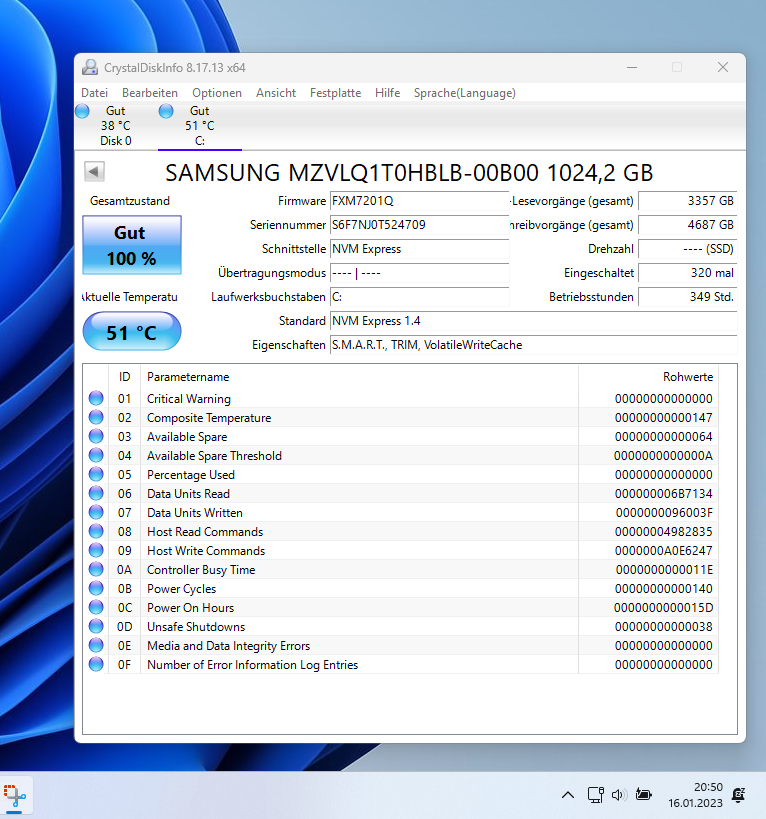Click Drehzahl value ---- (SSD)
766x819 pixels.
point(687,249)
